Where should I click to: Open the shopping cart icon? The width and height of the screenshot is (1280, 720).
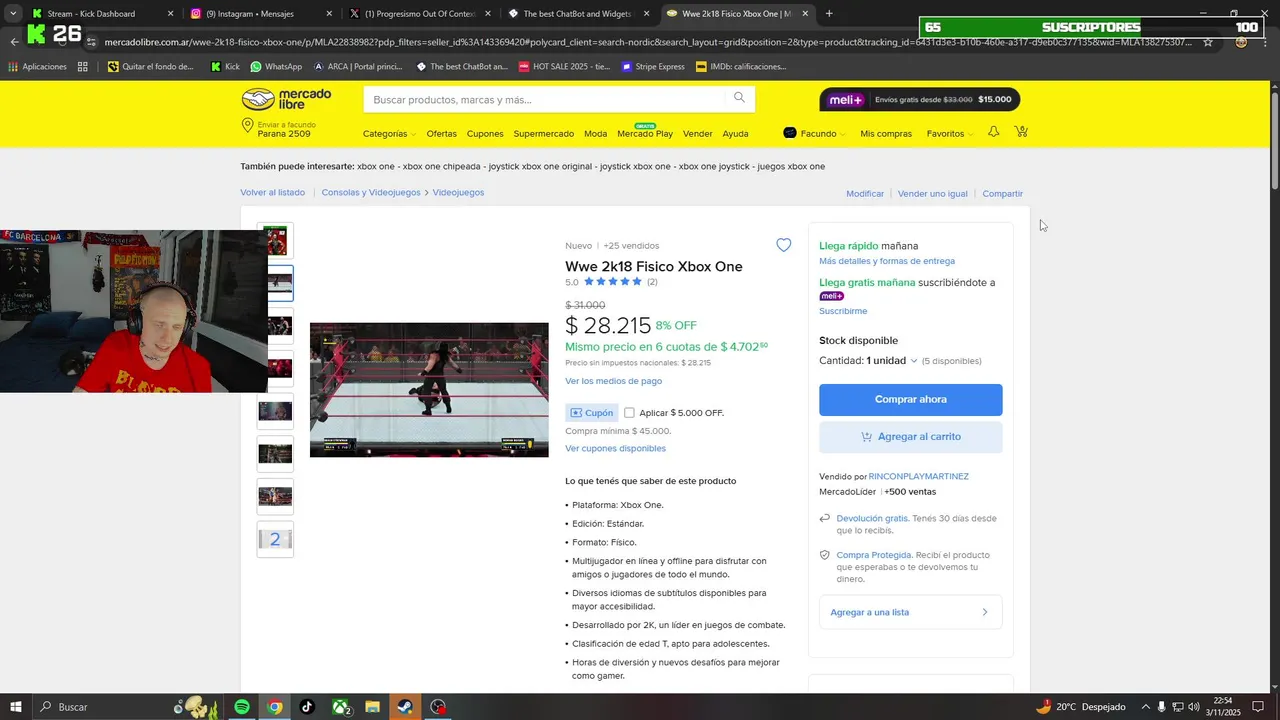click(1021, 132)
